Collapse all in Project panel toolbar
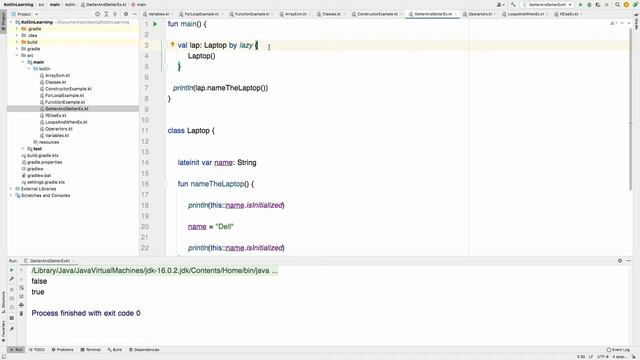This screenshot has width=640, height=360. click(x=115, y=14)
